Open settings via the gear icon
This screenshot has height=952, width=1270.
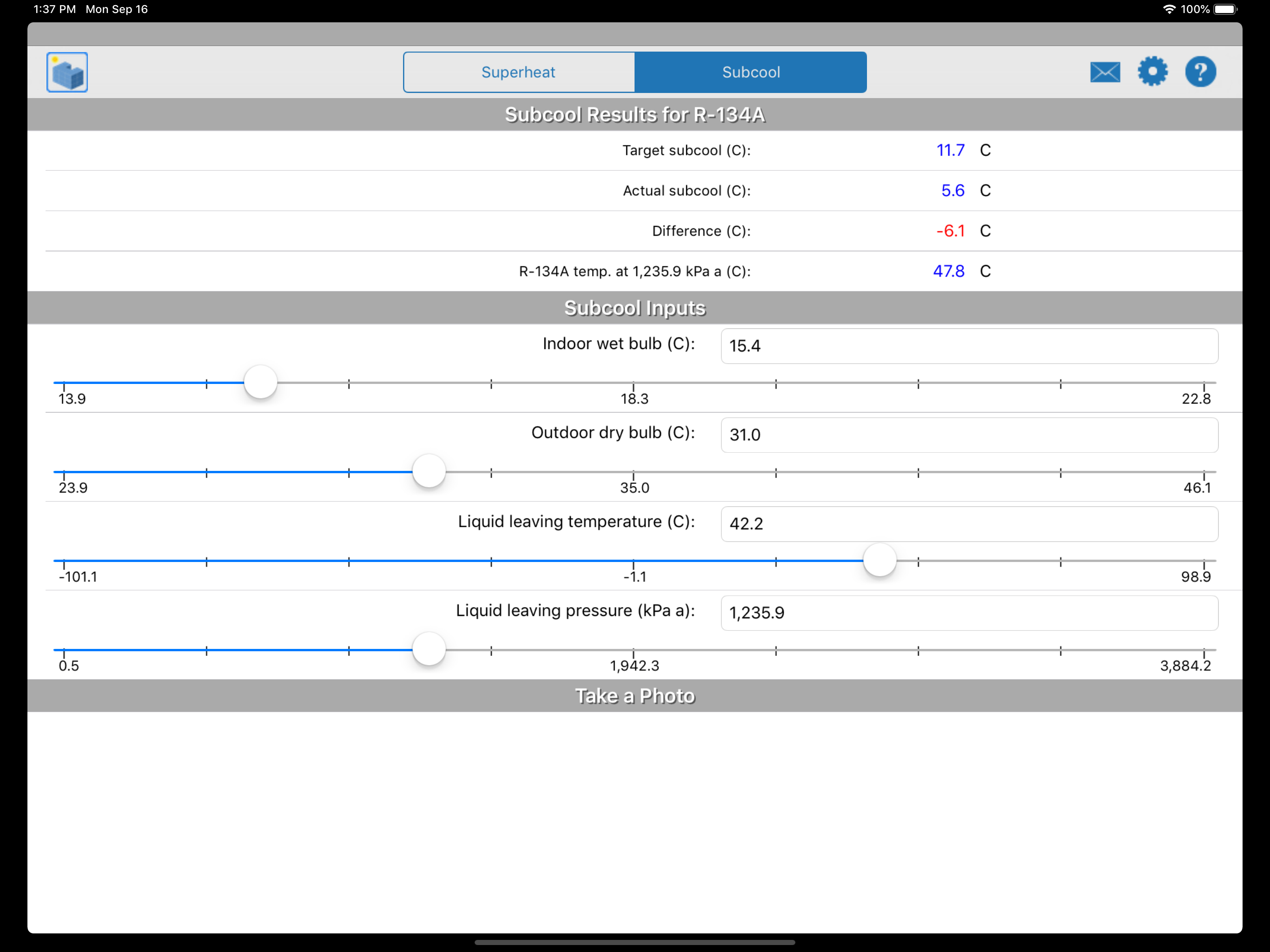tap(1152, 72)
